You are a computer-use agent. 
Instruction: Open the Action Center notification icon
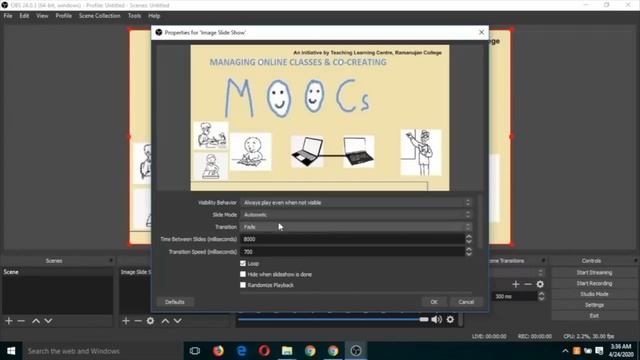pyautogui.click(x=599, y=351)
